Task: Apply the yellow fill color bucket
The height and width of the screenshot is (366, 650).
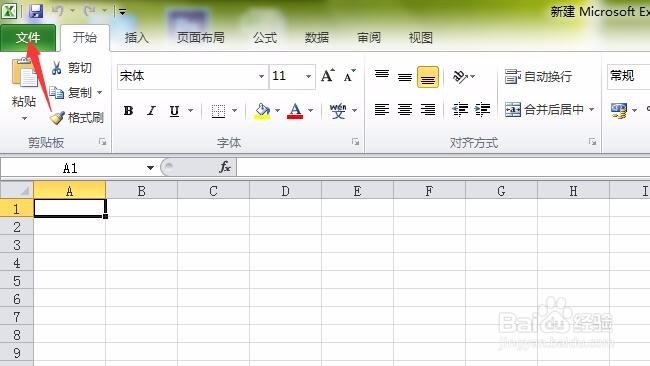Action: point(262,111)
